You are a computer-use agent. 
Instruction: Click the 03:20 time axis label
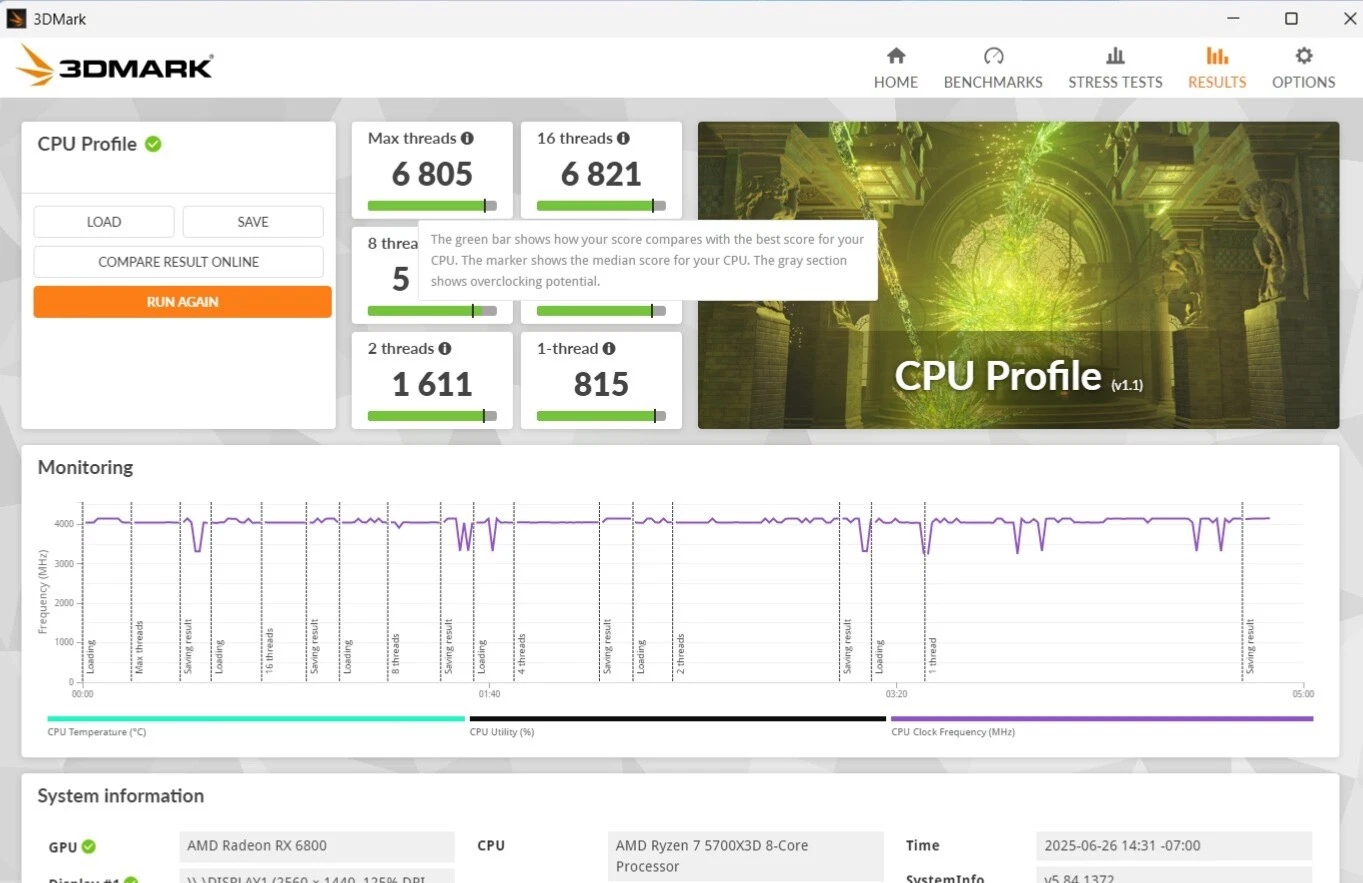coord(896,694)
